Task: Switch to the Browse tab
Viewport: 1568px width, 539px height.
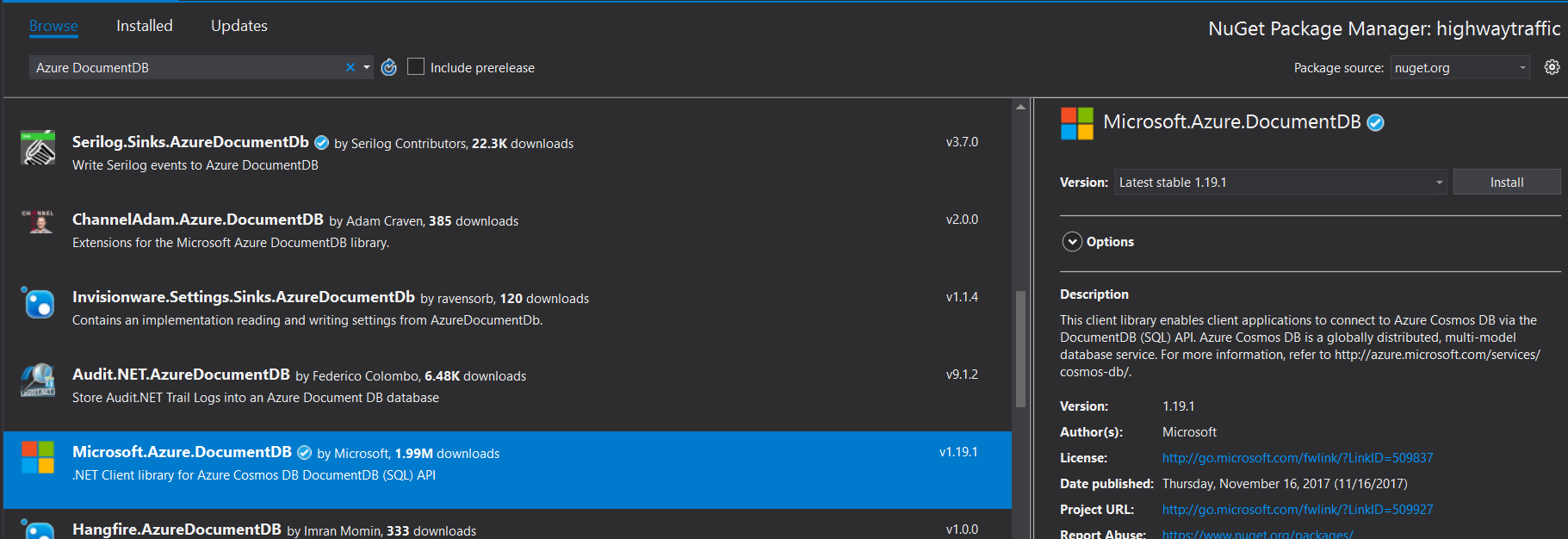Action: pyautogui.click(x=53, y=26)
